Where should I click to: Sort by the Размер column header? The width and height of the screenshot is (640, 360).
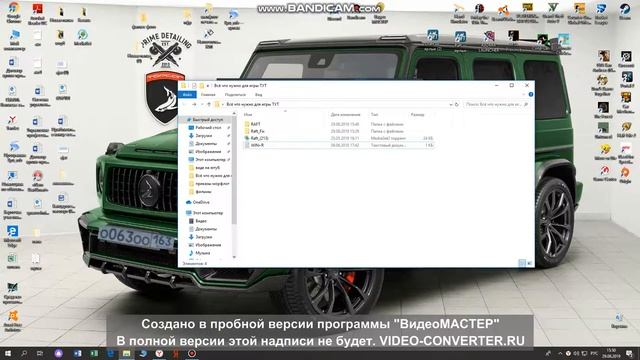[x=418, y=115]
